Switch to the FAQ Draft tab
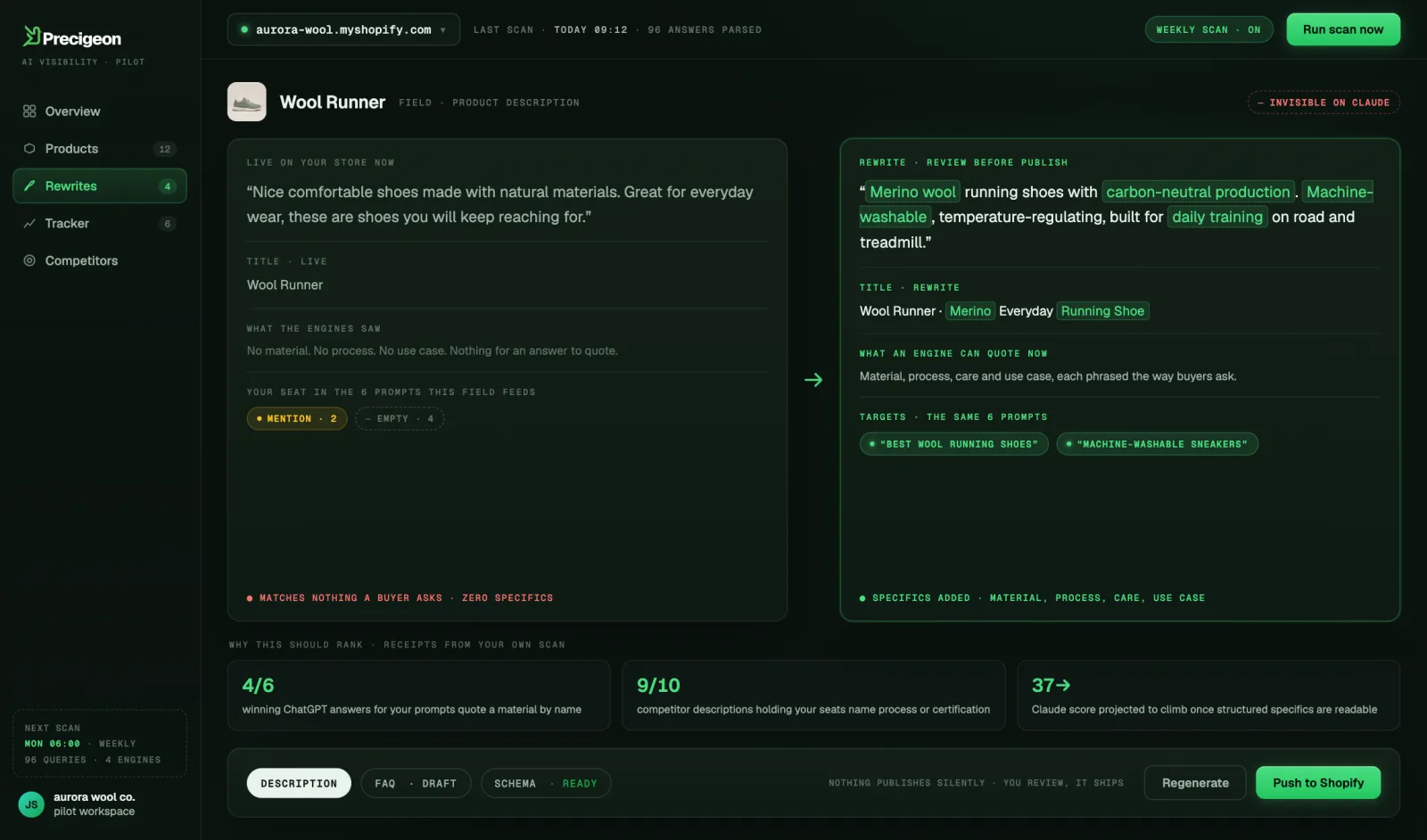 pos(416,783)
